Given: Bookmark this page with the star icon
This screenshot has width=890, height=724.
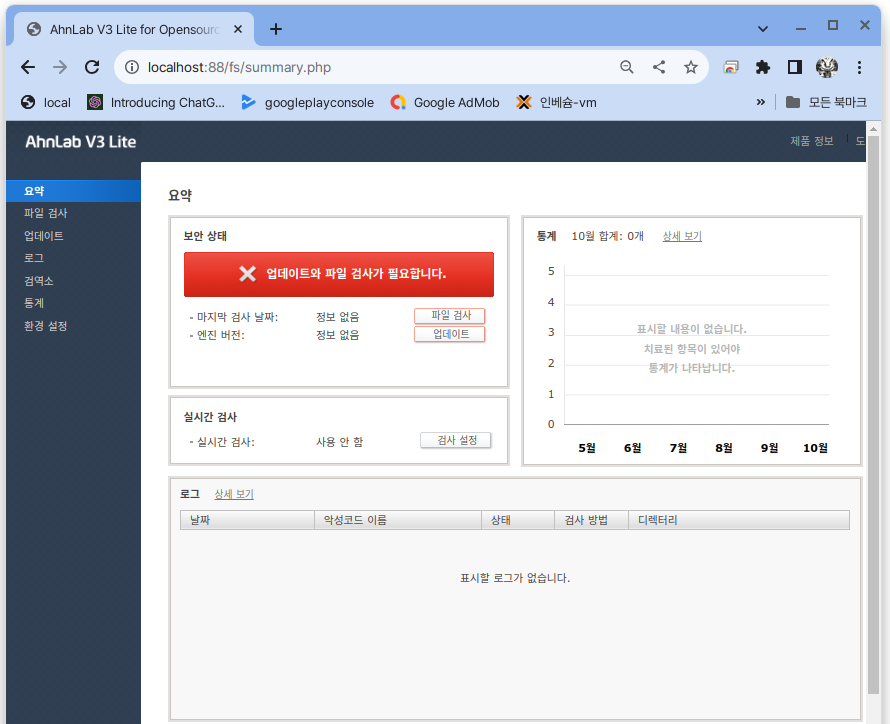Looking at the screenshot, I should click(x=691, y=68).
